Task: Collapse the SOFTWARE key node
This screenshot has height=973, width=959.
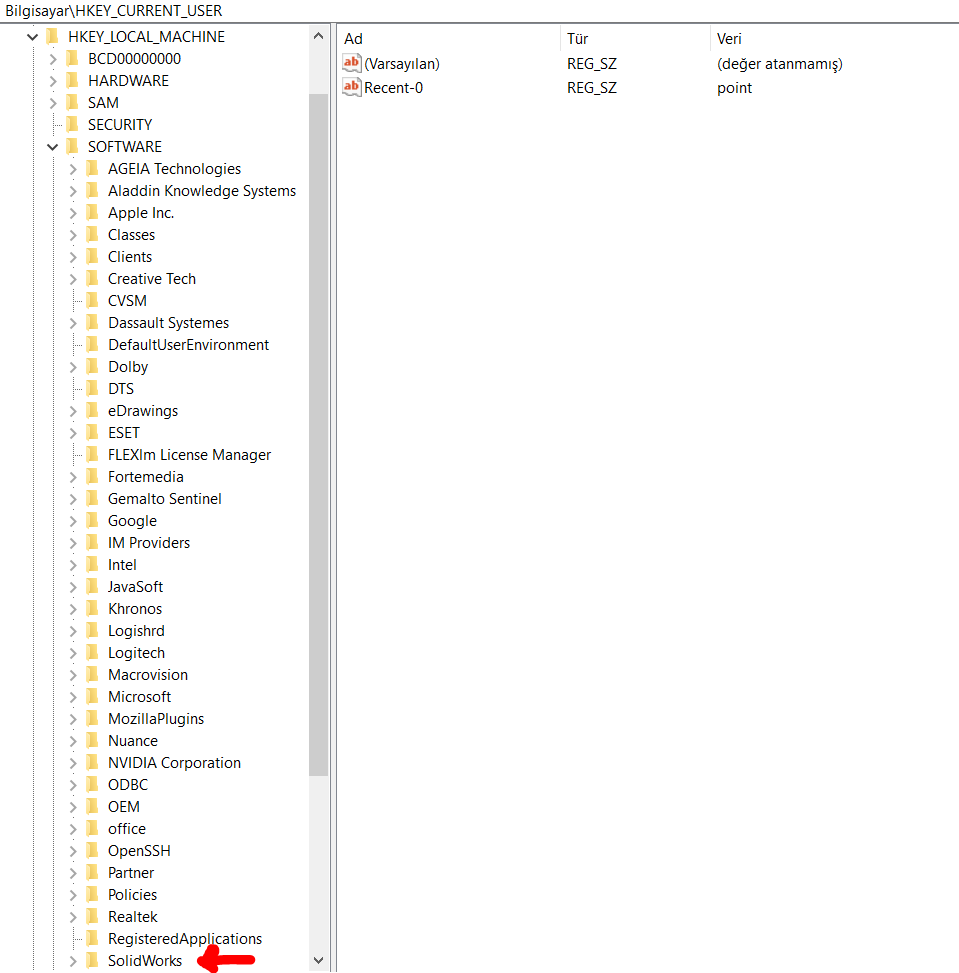Action: (53, 147)
